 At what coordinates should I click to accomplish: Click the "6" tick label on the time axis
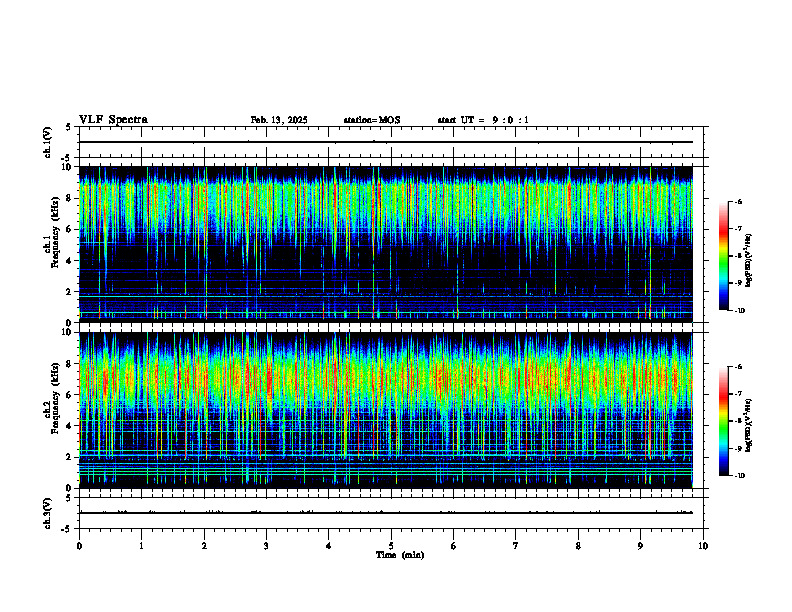coord(454,546)
